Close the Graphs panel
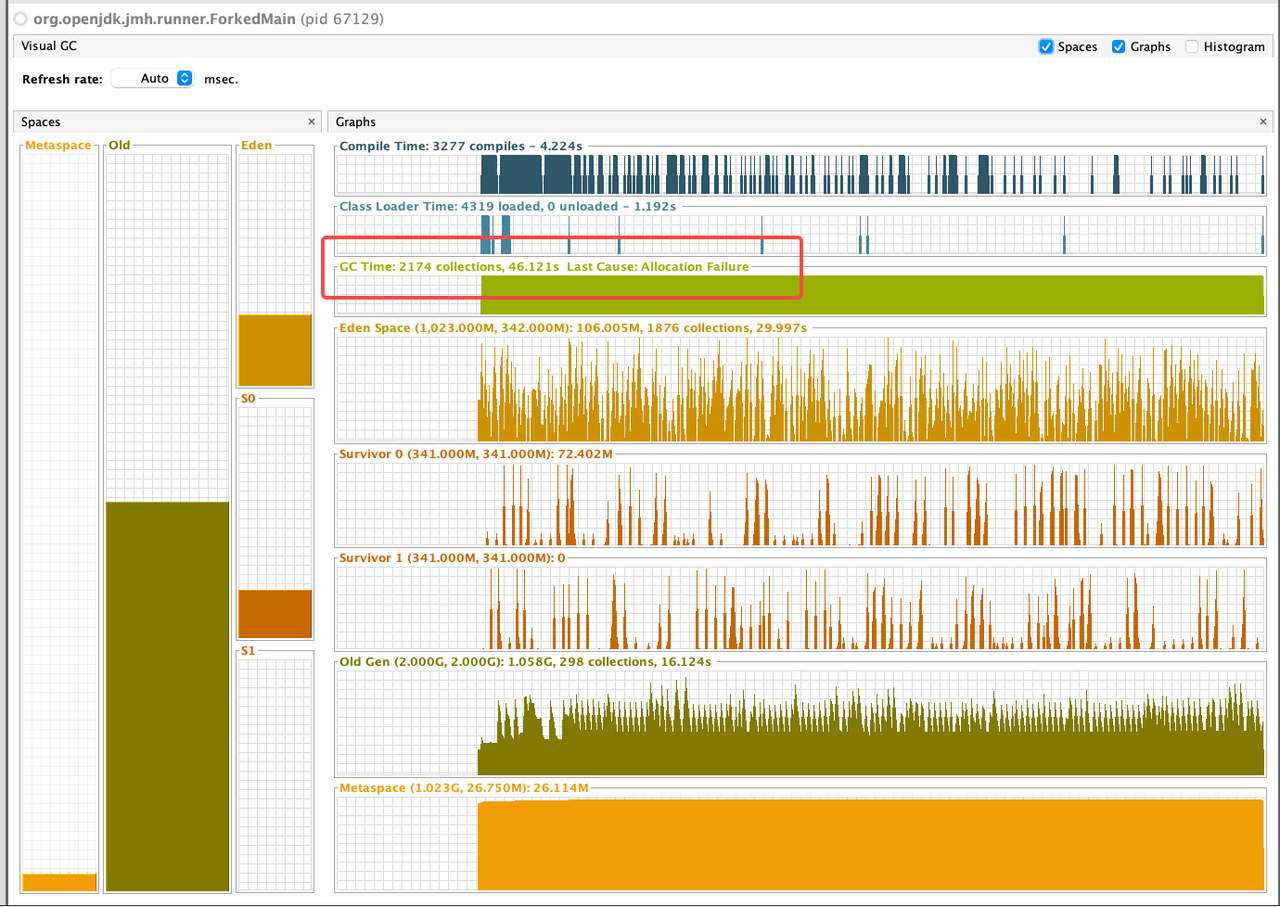This screenshot has height=907, width=1280. [1263, 122]
